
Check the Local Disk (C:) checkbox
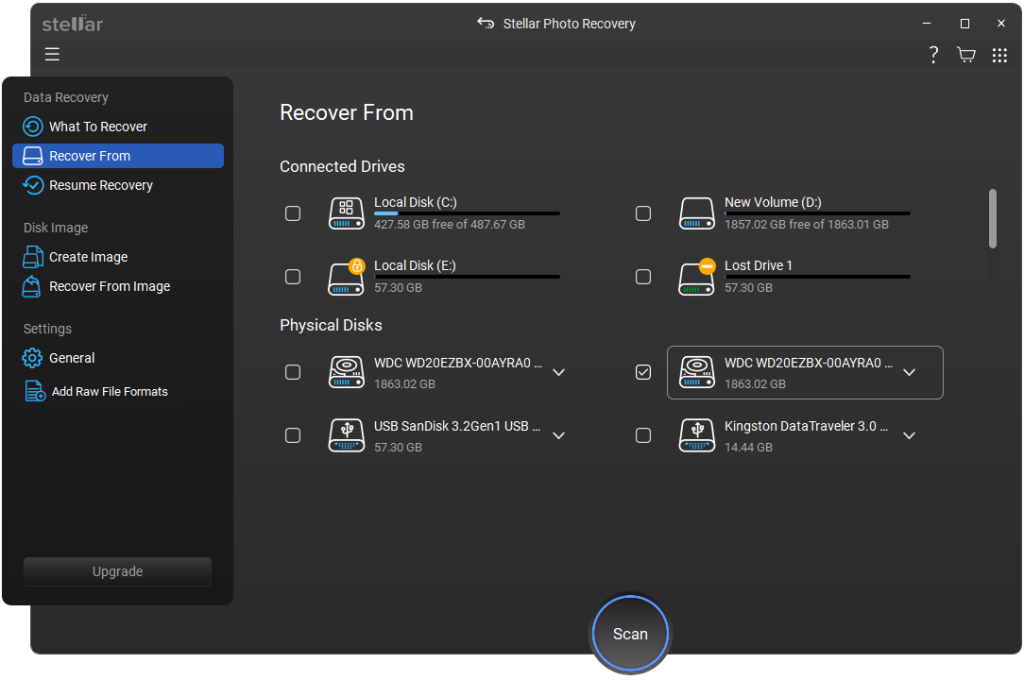[293, 214]
